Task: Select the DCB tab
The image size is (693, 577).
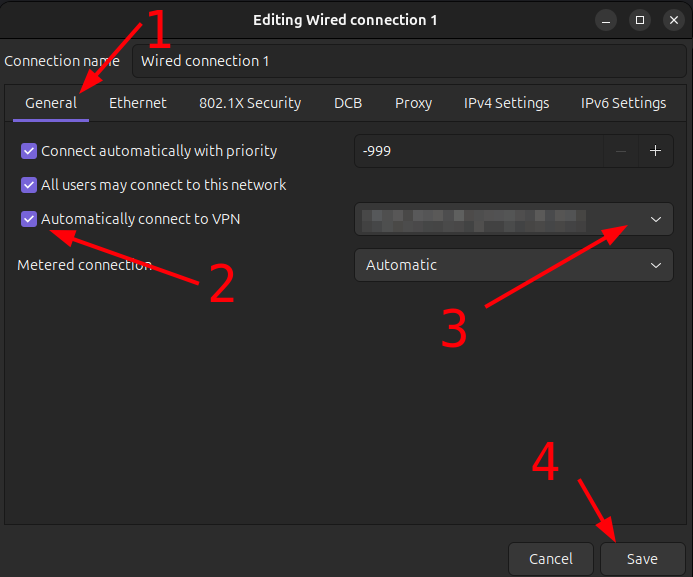Action: [x=348, y=103]
